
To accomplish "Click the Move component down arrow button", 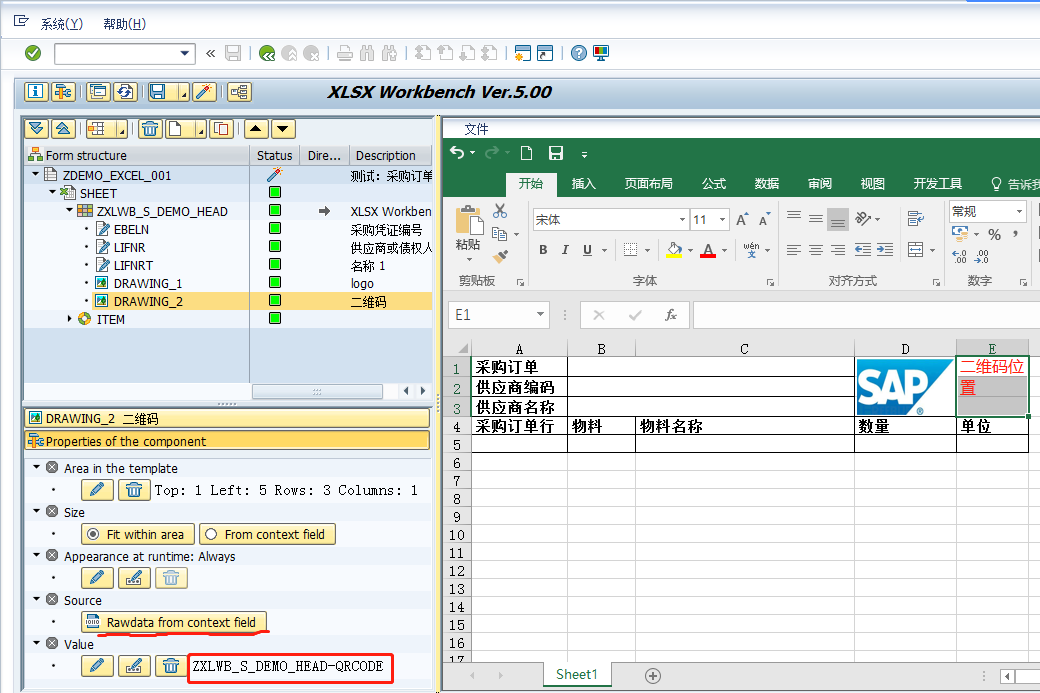I will click(283, 129).
